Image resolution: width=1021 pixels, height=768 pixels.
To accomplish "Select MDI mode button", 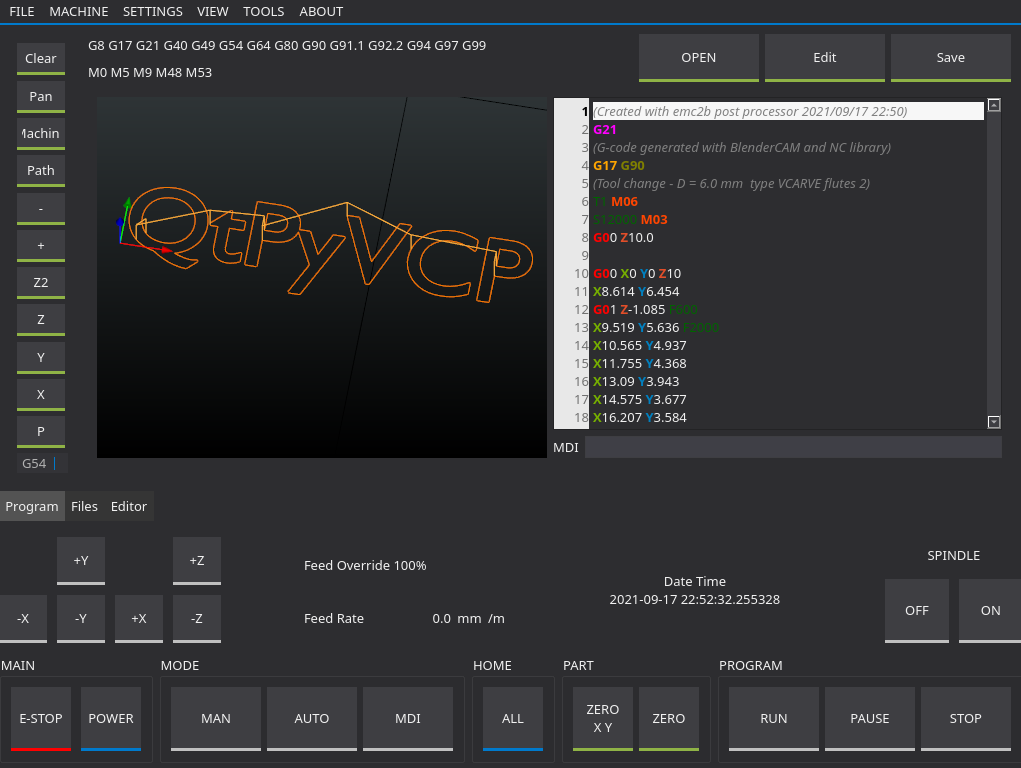I will (408, 719).
